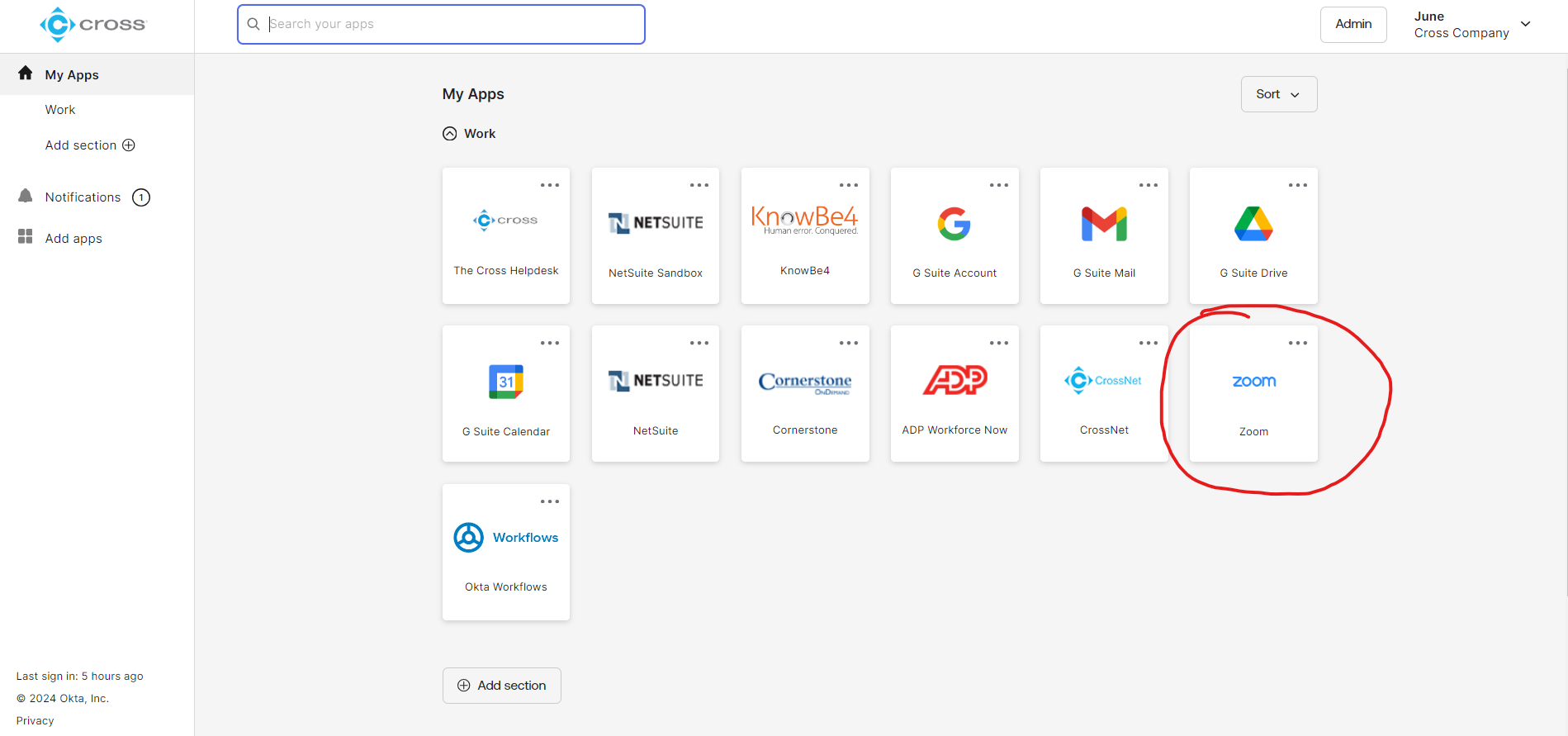The height and width of the screenshot is (736, 1568).
Task: Click the Admin button
Action: pyautogui.click(x=1353, y=24)
